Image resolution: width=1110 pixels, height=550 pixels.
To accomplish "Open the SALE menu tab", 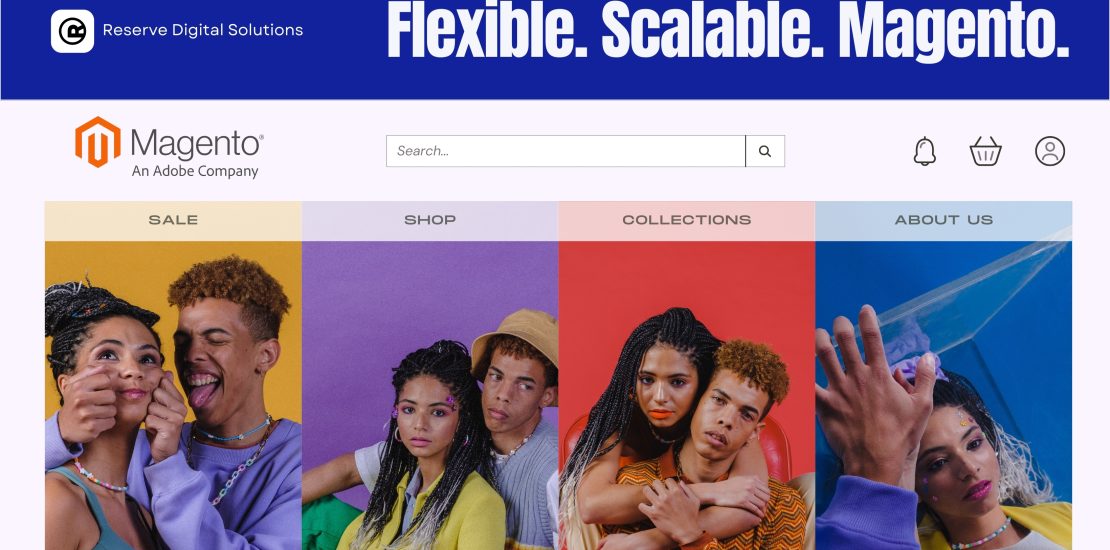I will 173,220.
